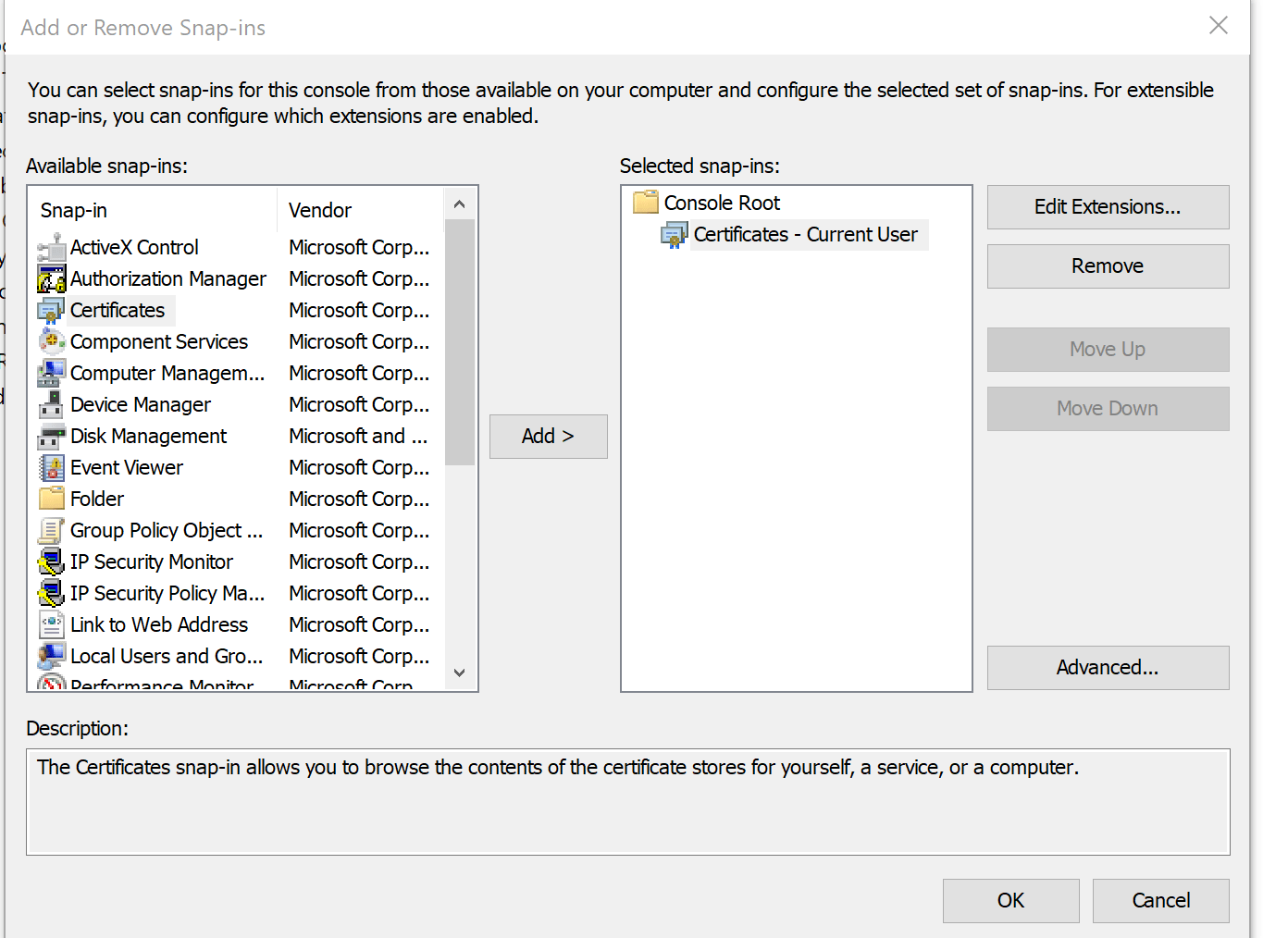The width and height of the screenshot is (1288, 938).
Task: Confirm with the OK button
Action: [x=1009, y=901]
